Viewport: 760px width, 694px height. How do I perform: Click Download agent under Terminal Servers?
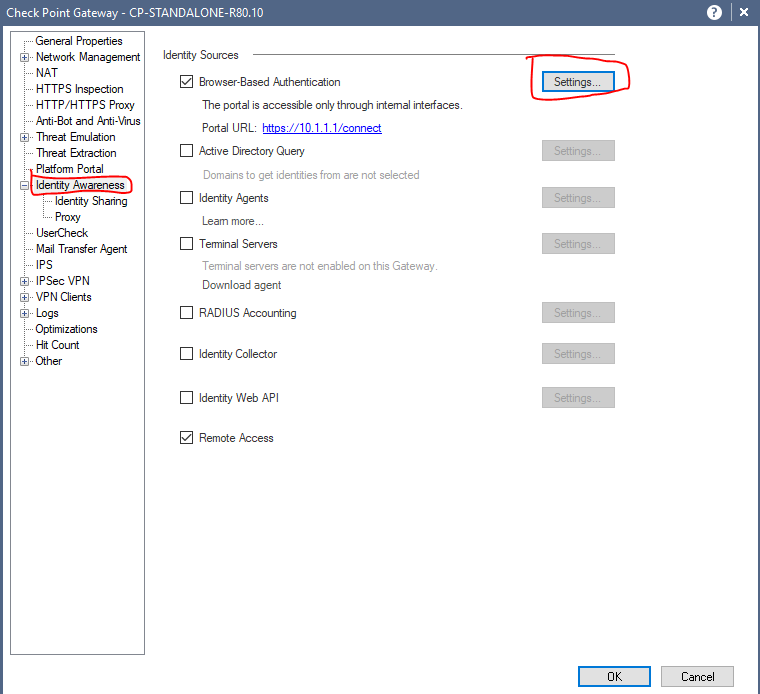241,285
